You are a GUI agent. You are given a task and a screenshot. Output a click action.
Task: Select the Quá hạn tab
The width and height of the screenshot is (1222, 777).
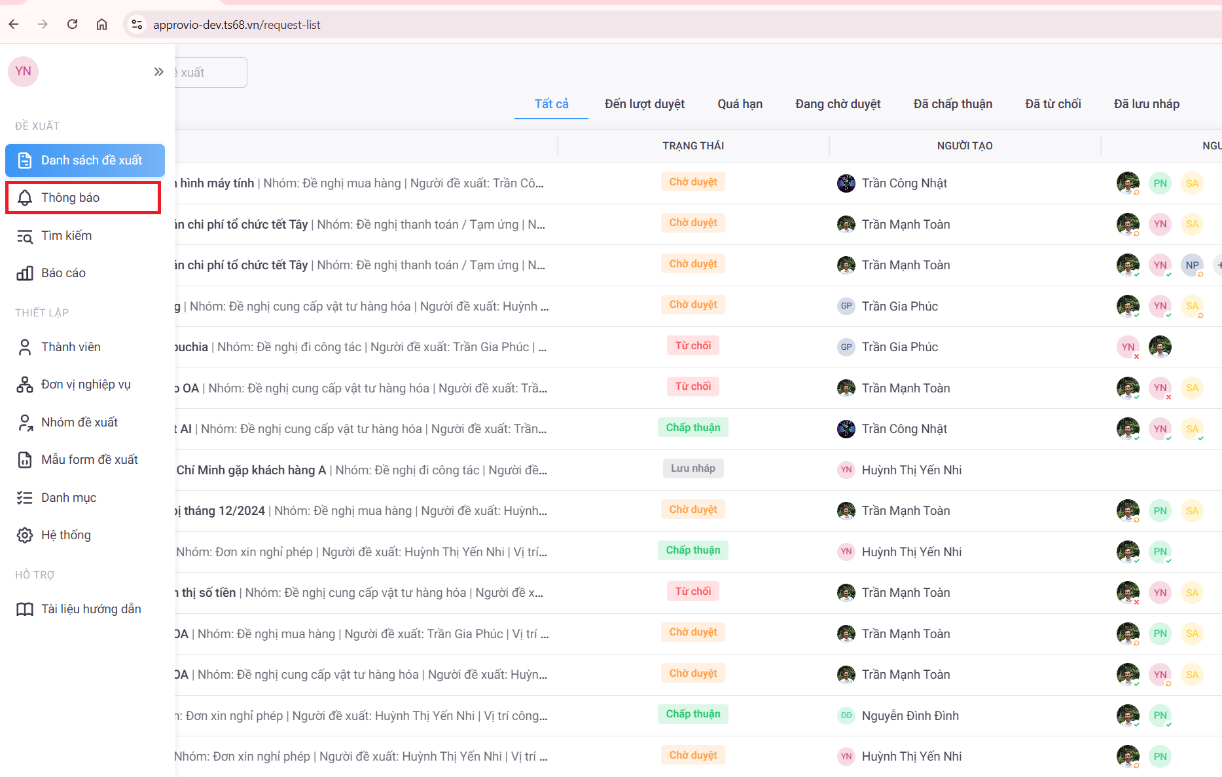click(739, 104)
